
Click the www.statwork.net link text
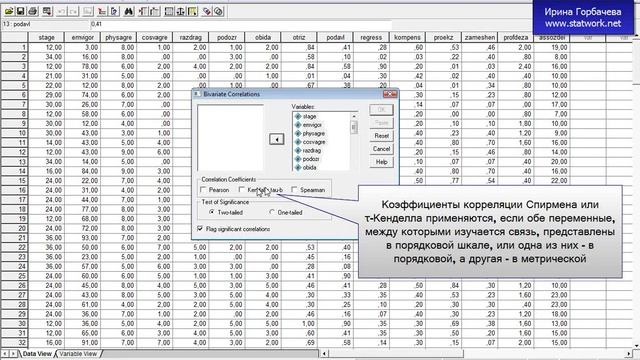pos(583,23)
